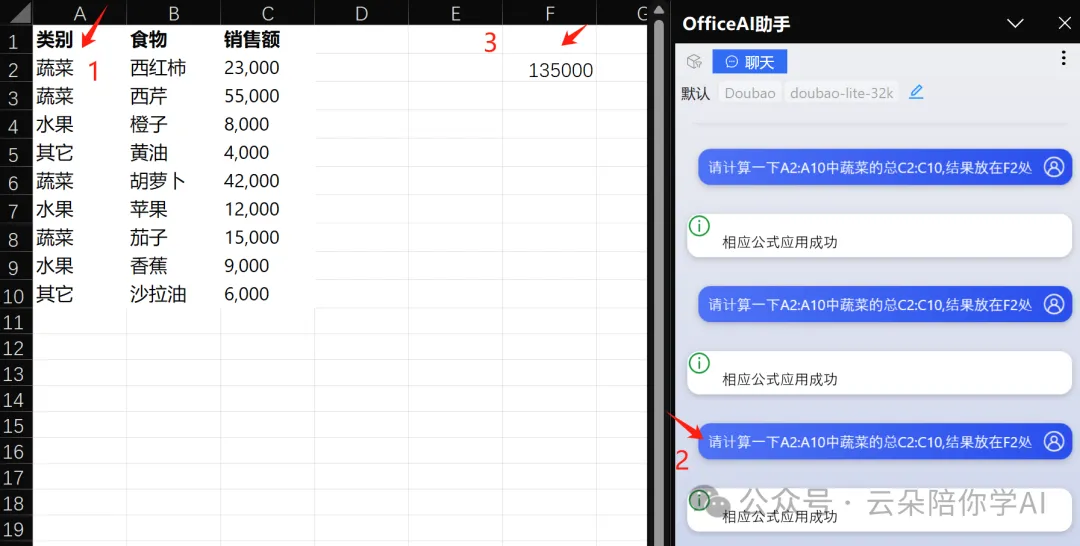The image size is (1080, 546).
Task: Click the scroll-up arrow of the sheet scrollbar
Action: pyautogui.click(x=658, y=10)
